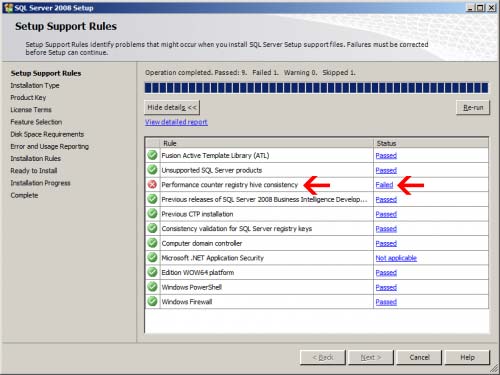Open Not applicable link for .NET Application Security
Screen dimensions: 500x375
396,258
